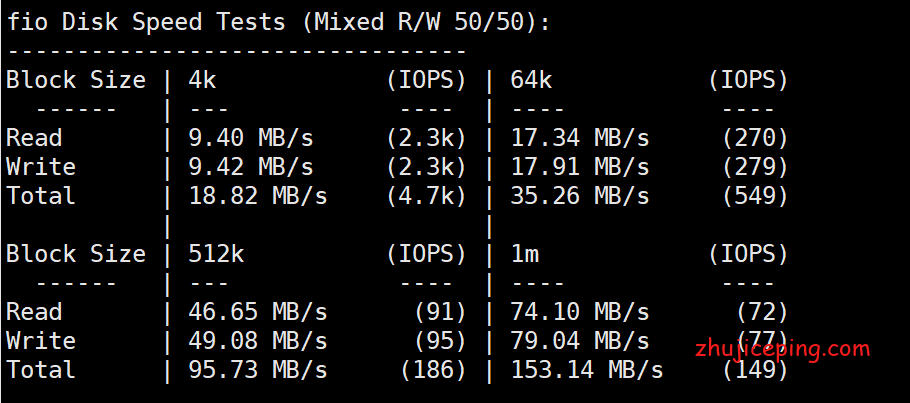
Task: Click the zhujiceping.com watermark
Action: (x=782, y=349)
